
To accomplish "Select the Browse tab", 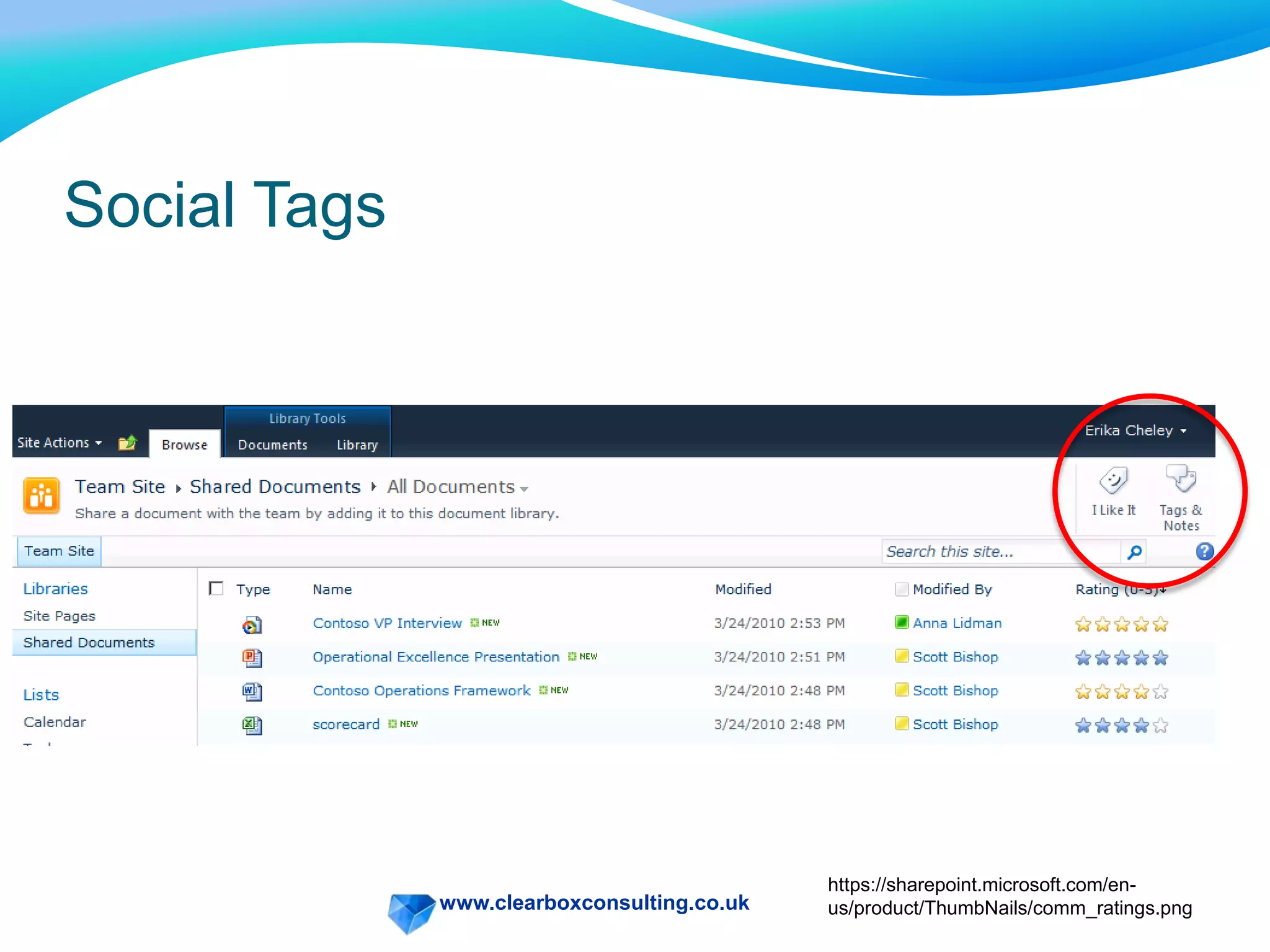I will 185,444.
